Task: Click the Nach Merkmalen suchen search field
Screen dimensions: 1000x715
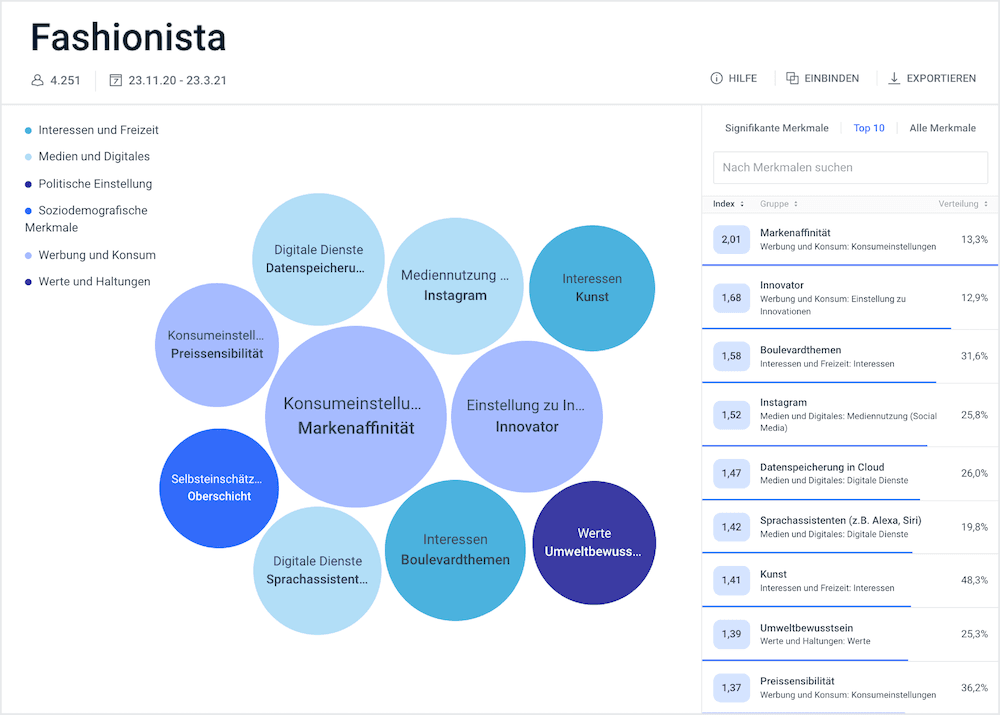Action: 850,167
